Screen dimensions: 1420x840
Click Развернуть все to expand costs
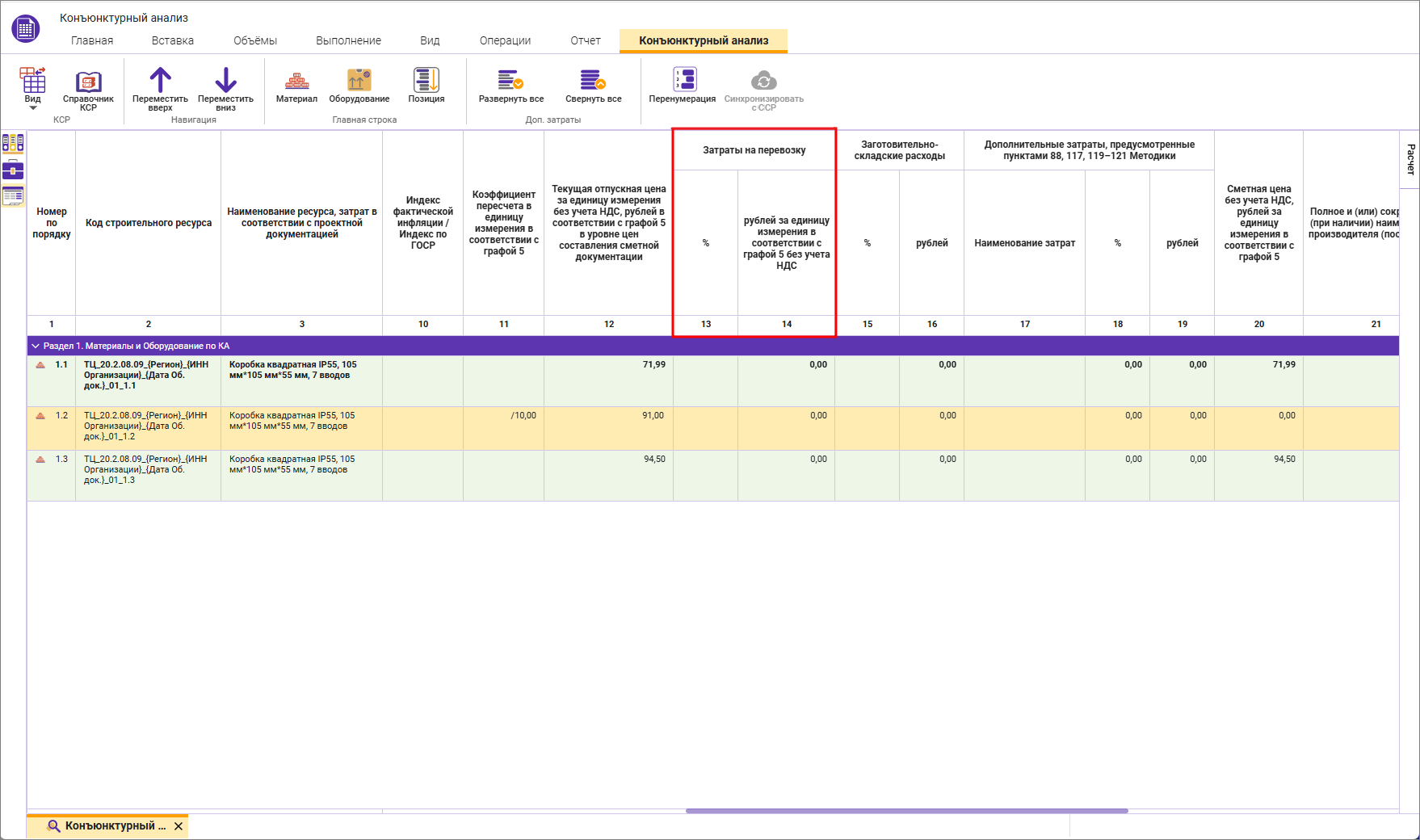pyautogui.click(x=510, y=82)
